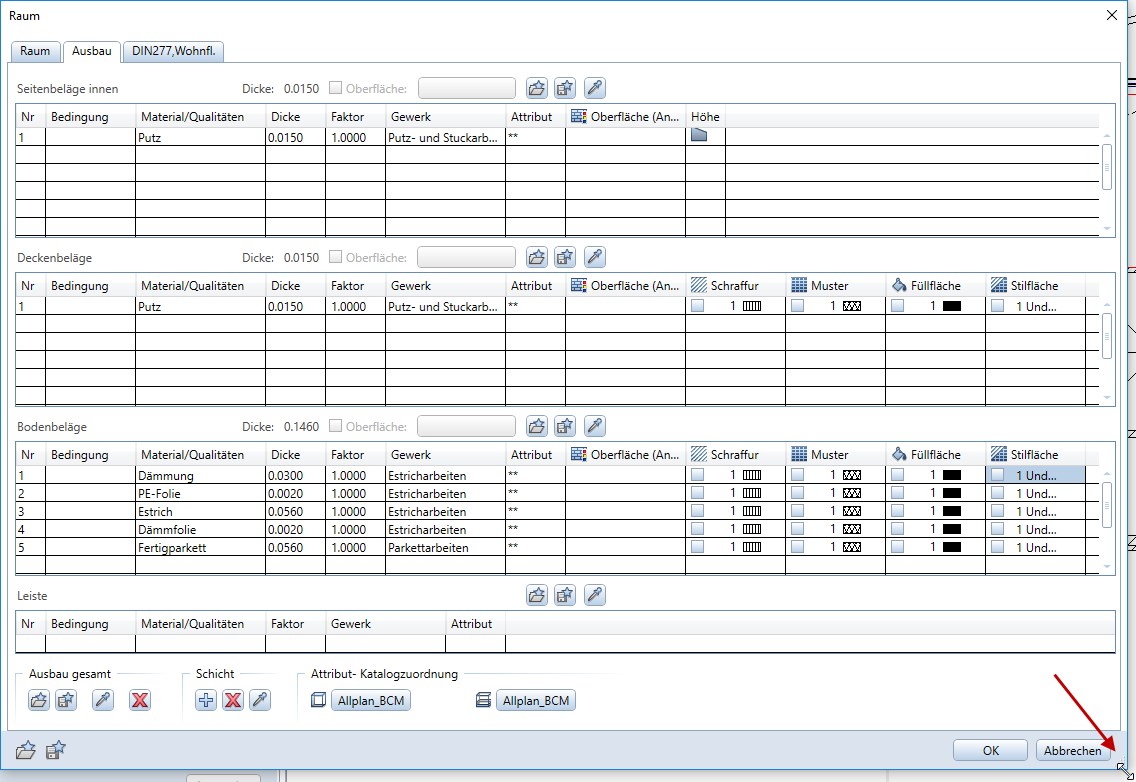Load favorite for Deckenbeläge

537,257
